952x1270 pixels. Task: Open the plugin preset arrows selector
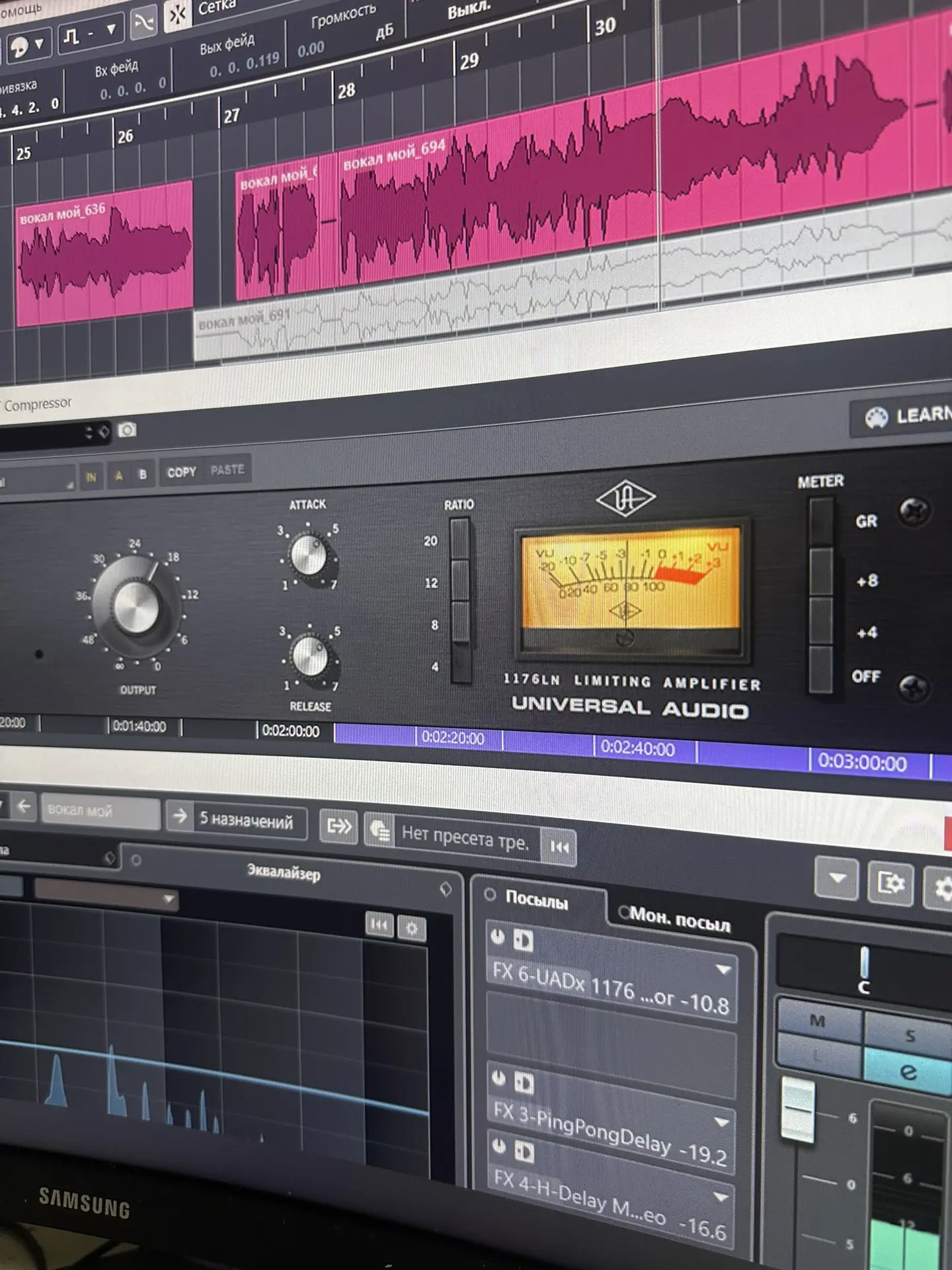coord(88,433)
